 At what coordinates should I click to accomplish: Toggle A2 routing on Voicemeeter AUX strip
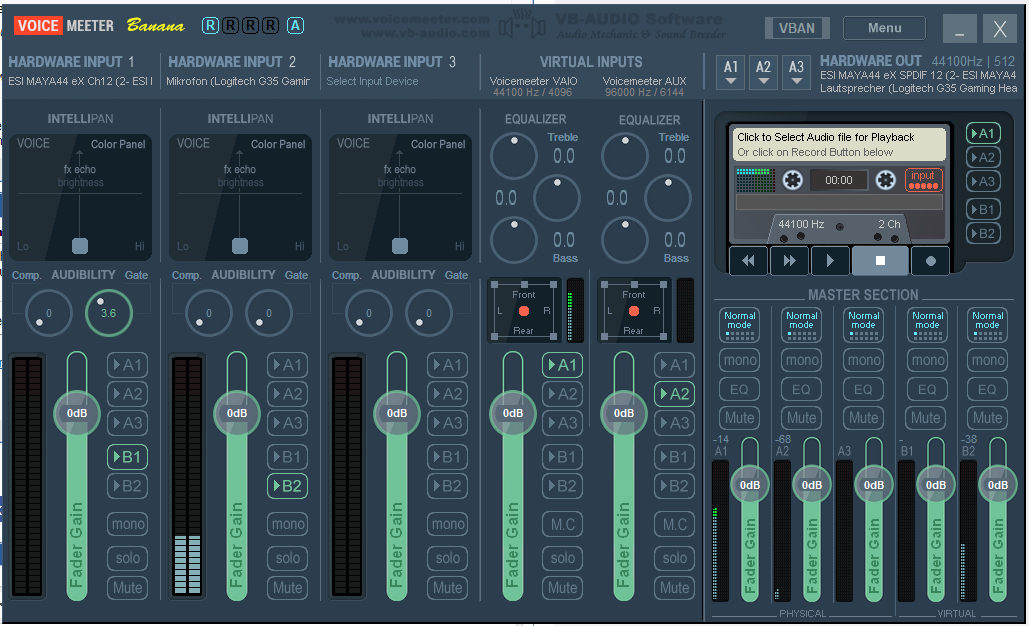point(674,394)
